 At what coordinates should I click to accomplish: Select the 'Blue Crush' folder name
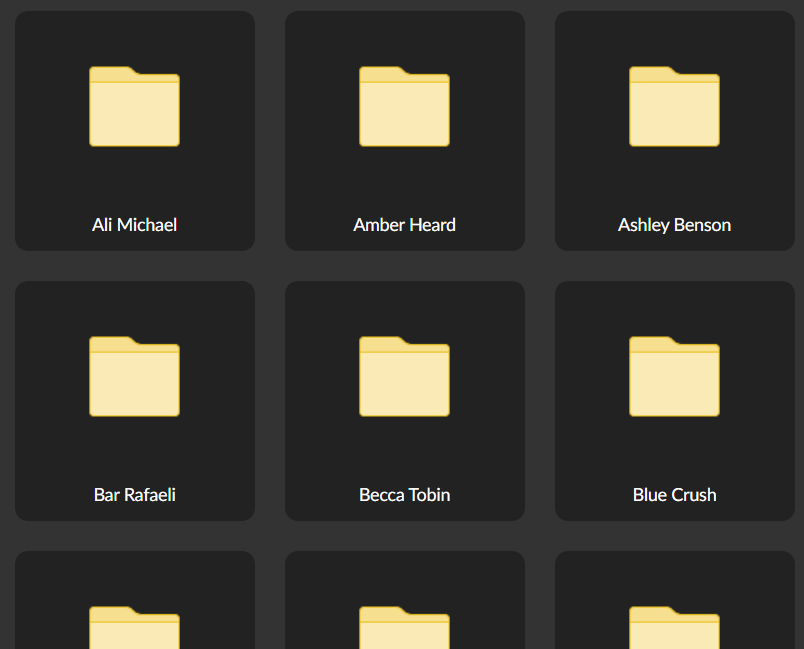pyautogui.click(x=674, y=495)
